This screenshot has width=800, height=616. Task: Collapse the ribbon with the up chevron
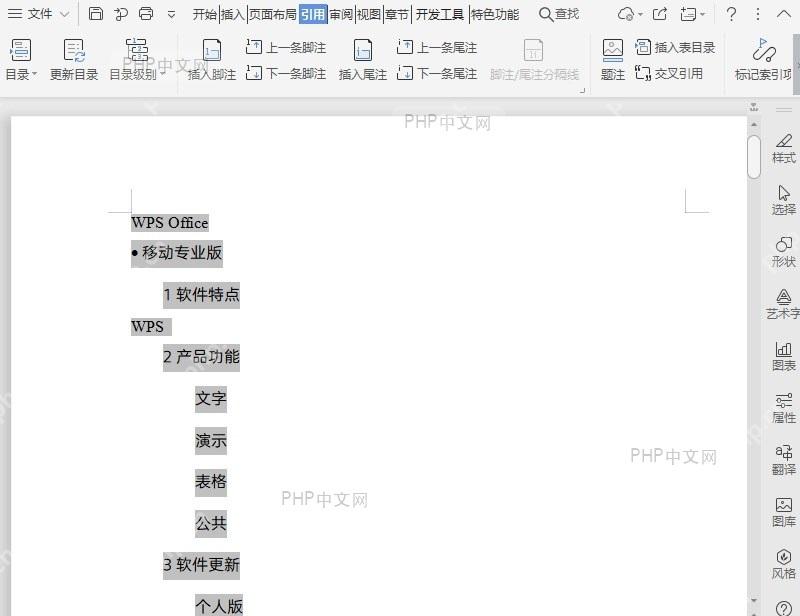pos(784,14)
